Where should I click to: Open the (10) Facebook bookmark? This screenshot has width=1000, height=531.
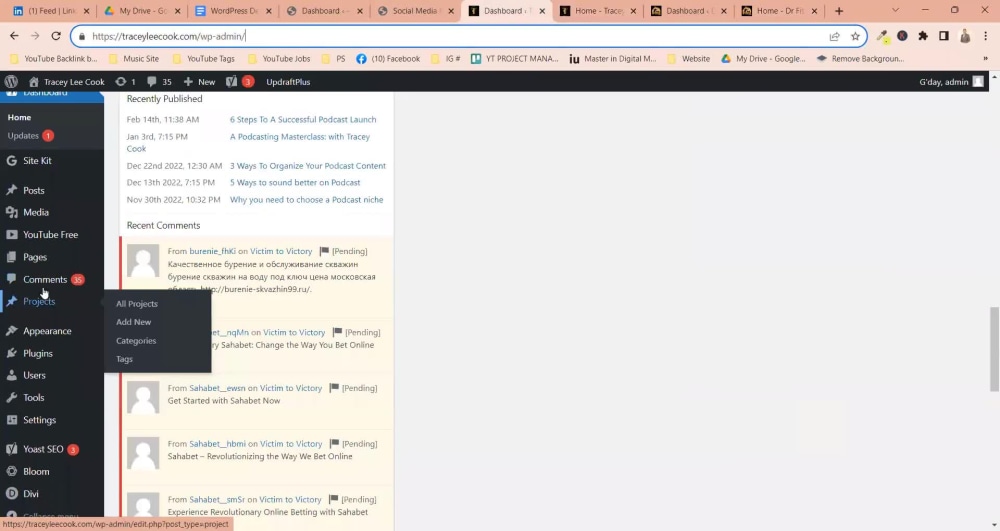tap(388, 59)
